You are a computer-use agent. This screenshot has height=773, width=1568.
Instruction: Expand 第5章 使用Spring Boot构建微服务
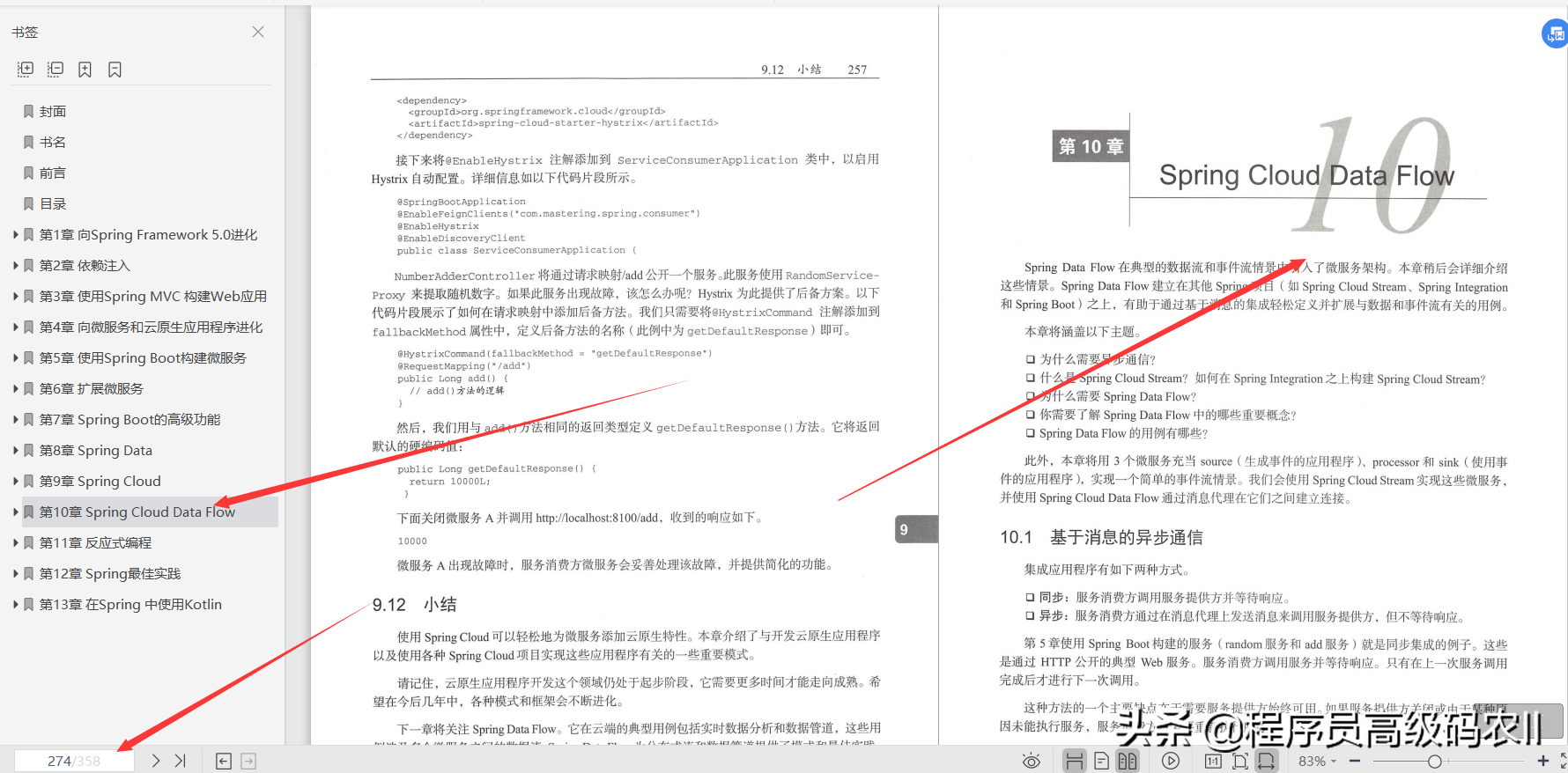coord(15,357)
